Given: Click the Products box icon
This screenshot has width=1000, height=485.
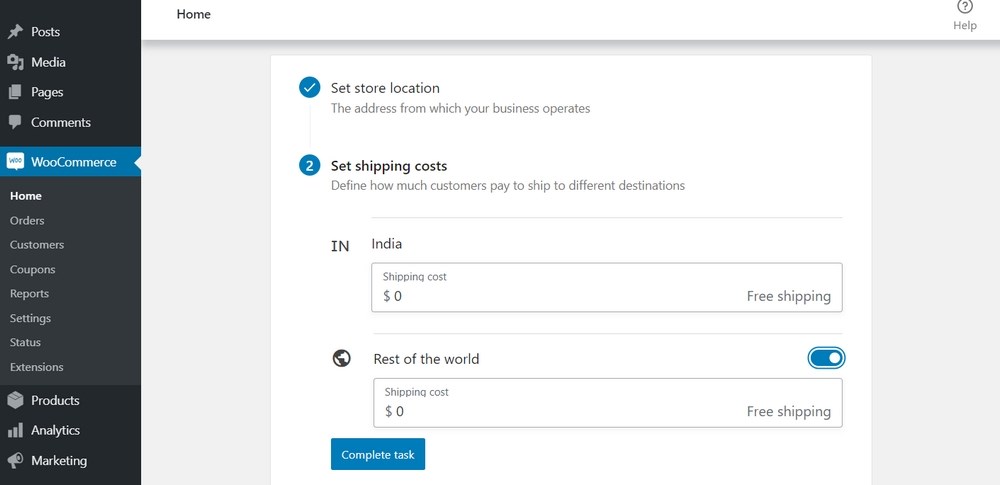Looking at the screenshot, I should 15,400.
